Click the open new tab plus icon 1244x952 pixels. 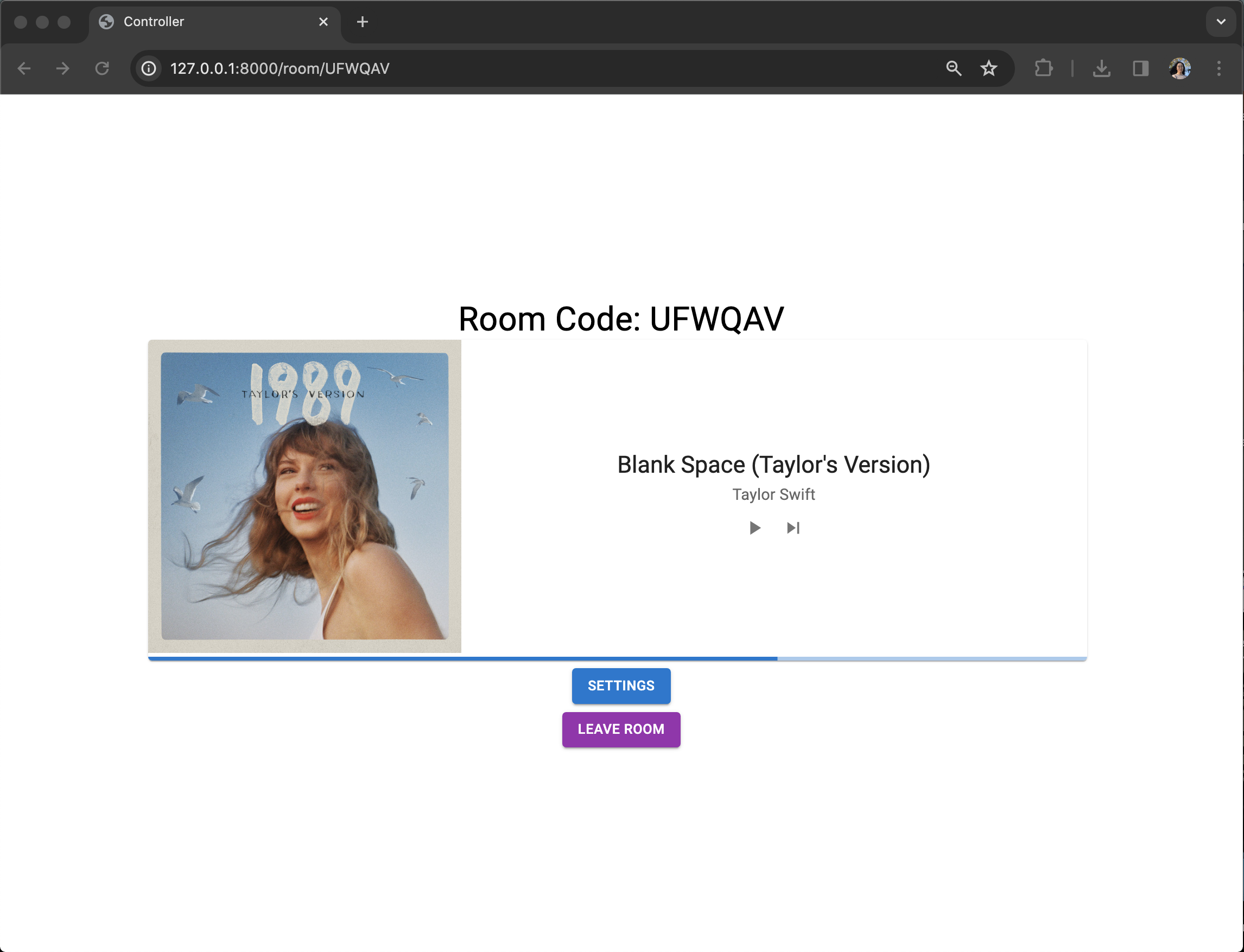pyautogui.click(x=362, y=22)
